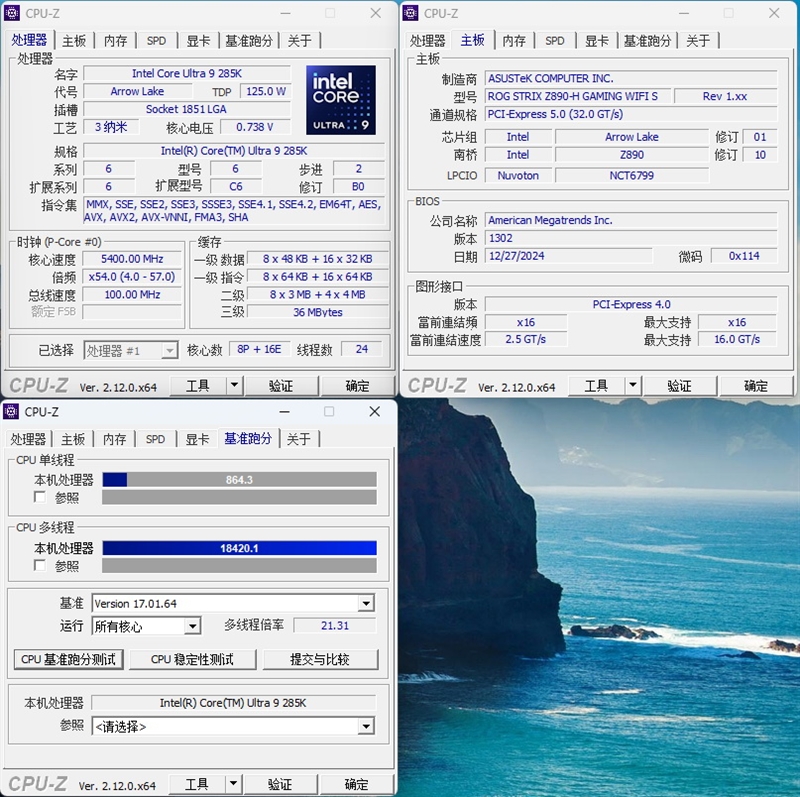The height and width of the screenshot is (797, 800).
Task: Open the 显卡 tab in the benchmark window
Action: tap(197, 439)
